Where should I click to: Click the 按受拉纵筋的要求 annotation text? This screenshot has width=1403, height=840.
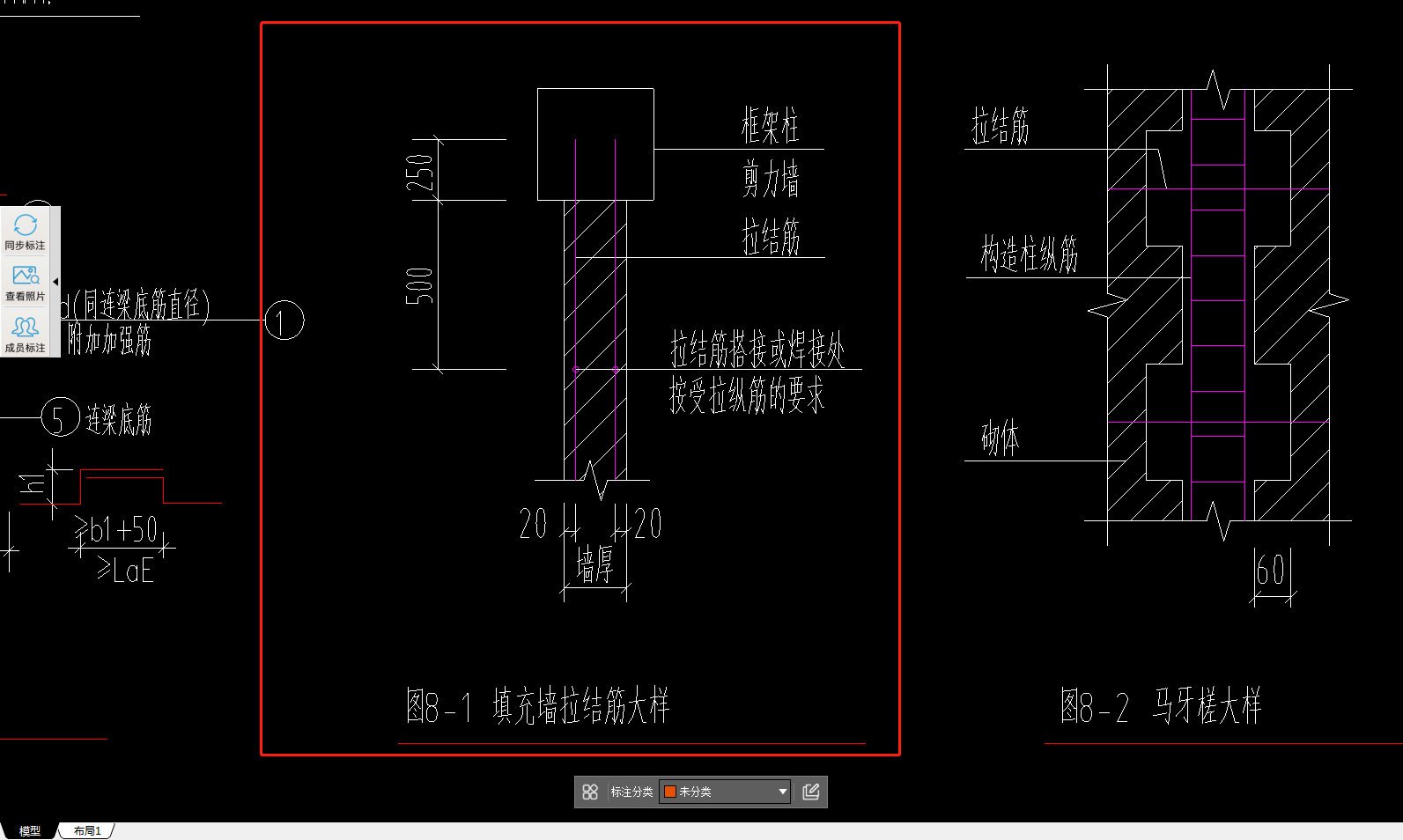747,394
